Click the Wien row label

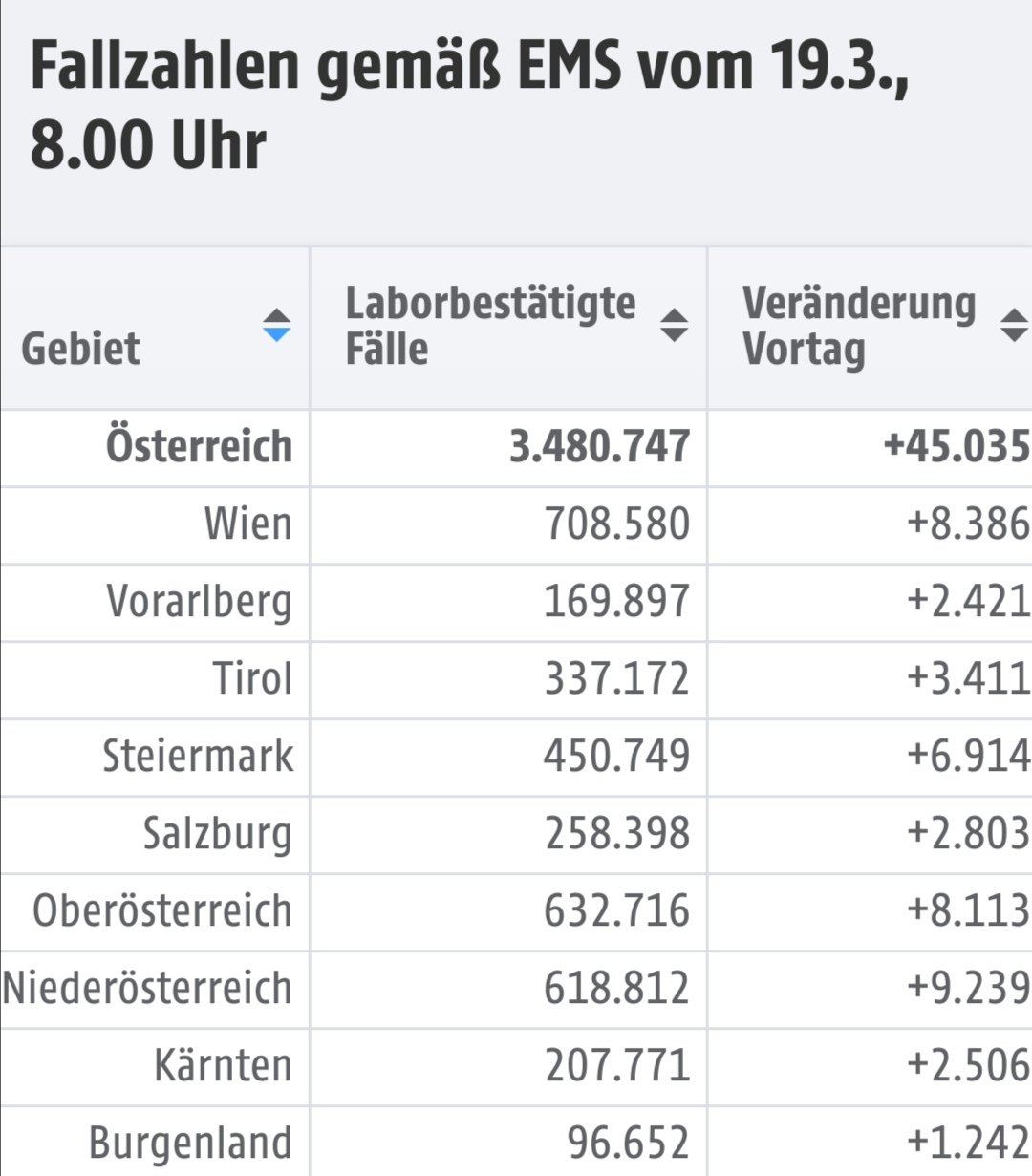247,524
